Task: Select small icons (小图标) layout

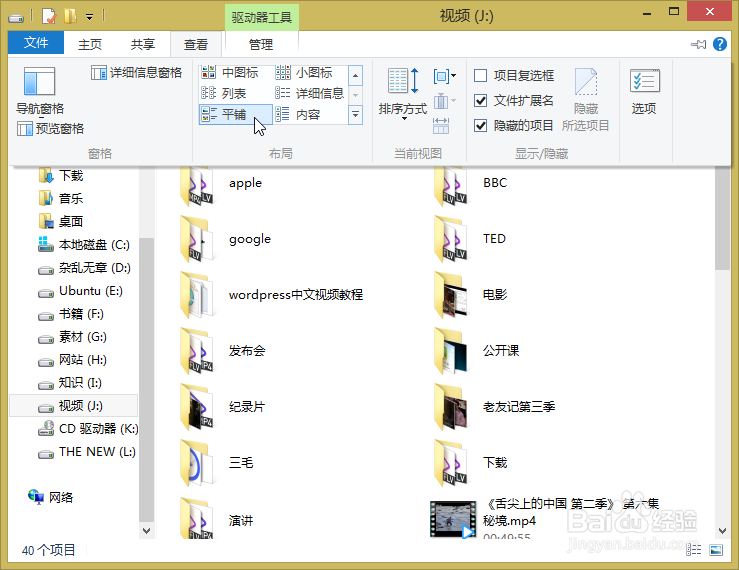Action: [x=304, y=73]
